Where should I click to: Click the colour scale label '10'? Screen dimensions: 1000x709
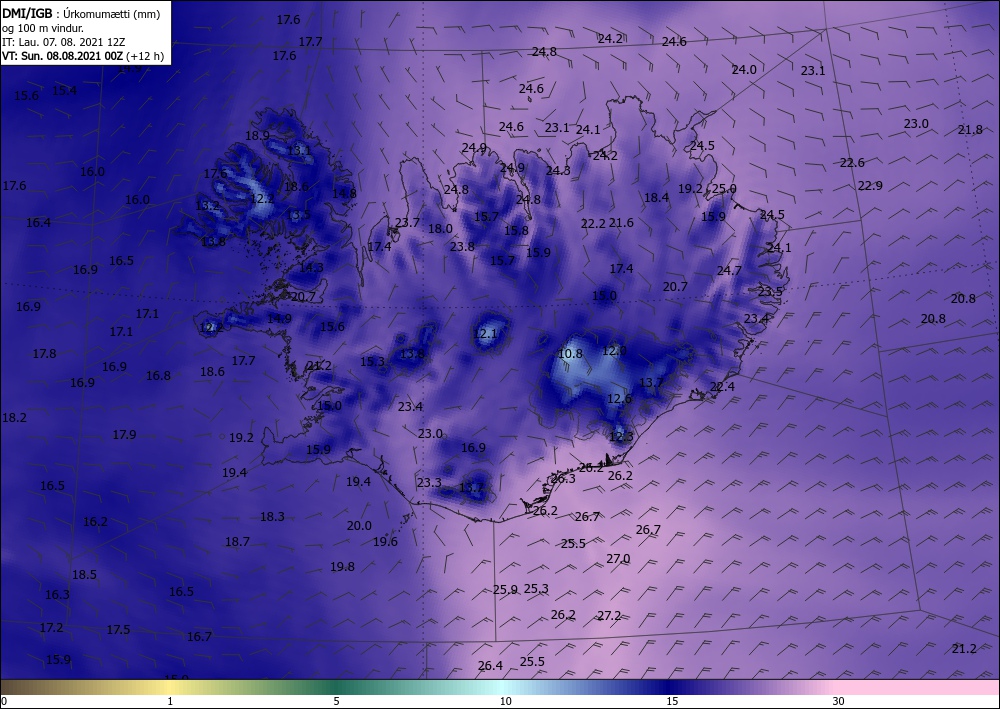pyautogui.click(x=505, y=701)
